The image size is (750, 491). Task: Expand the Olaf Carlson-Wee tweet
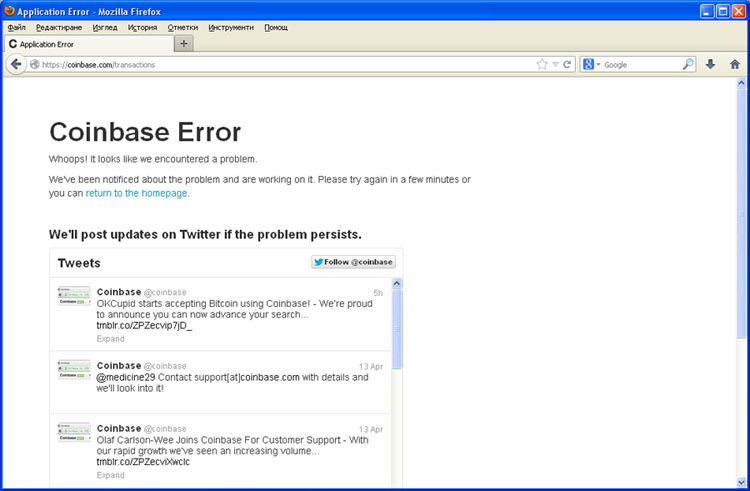[x=110, y=475]
